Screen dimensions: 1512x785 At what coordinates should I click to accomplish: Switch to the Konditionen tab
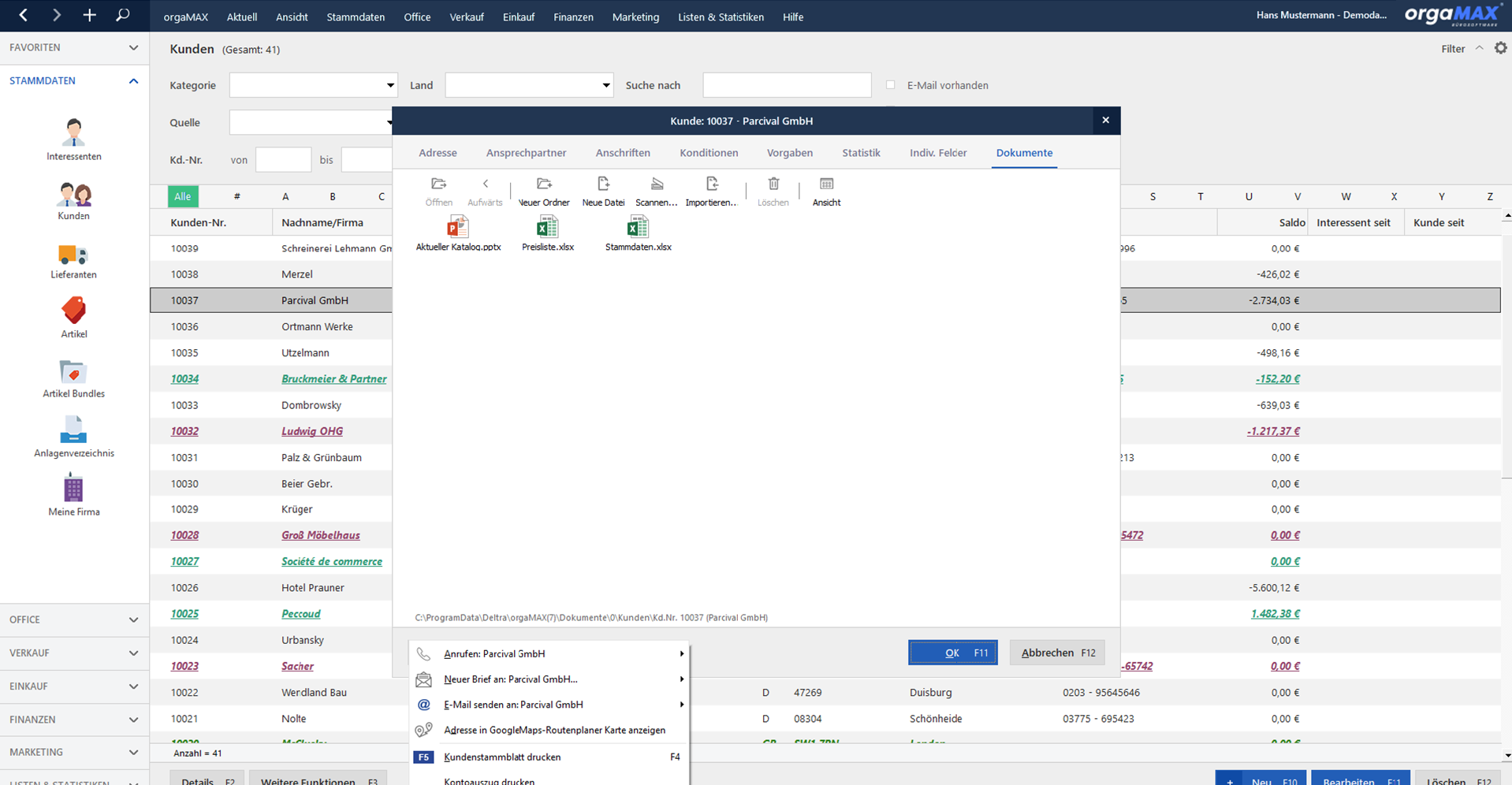pyautogui.click(x=709, y=153)
